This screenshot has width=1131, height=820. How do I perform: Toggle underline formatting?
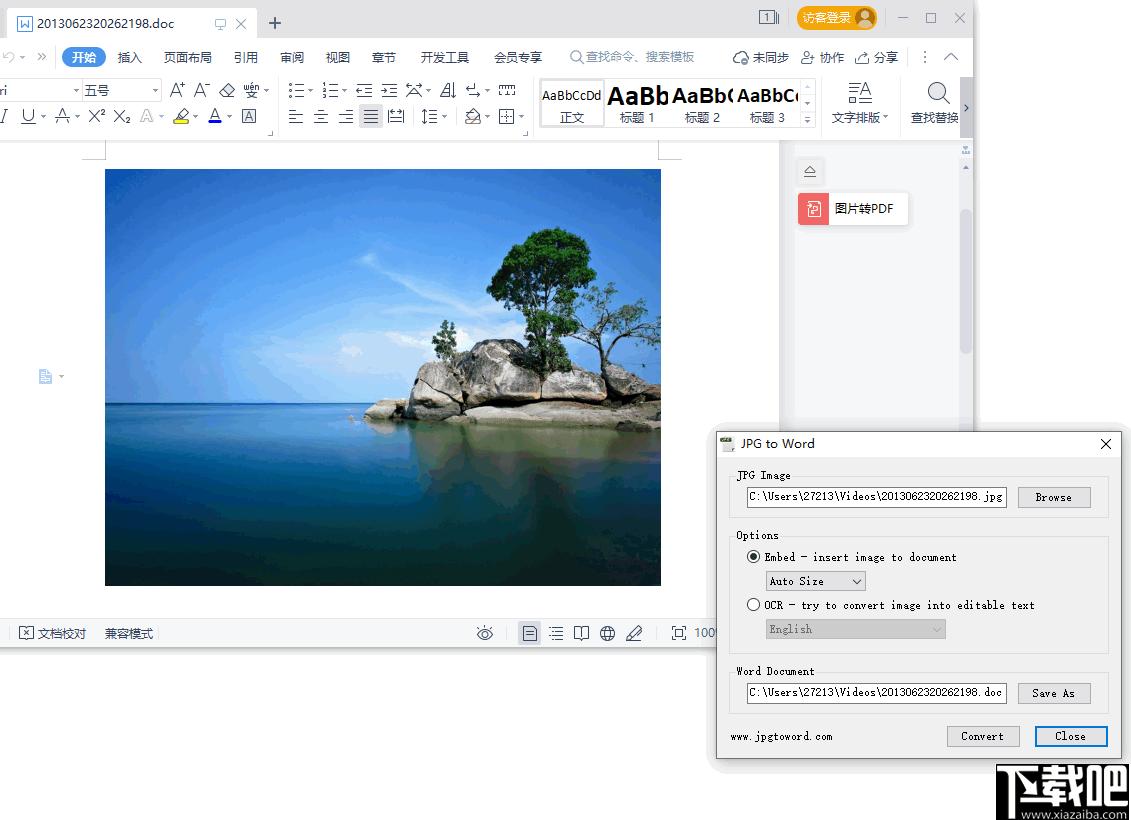(28, 116)
